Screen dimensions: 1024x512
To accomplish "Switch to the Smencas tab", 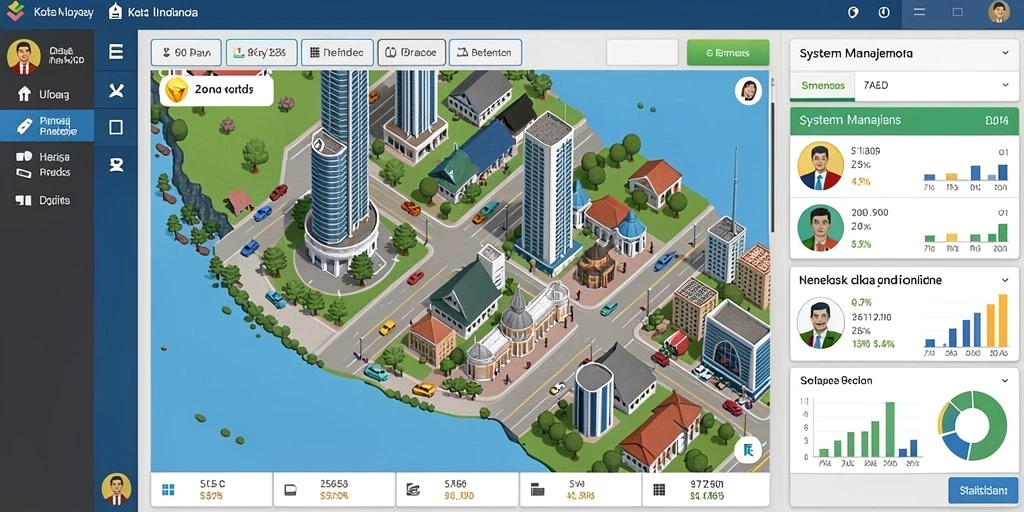I will pyautogui.click(x=822, y=86).
